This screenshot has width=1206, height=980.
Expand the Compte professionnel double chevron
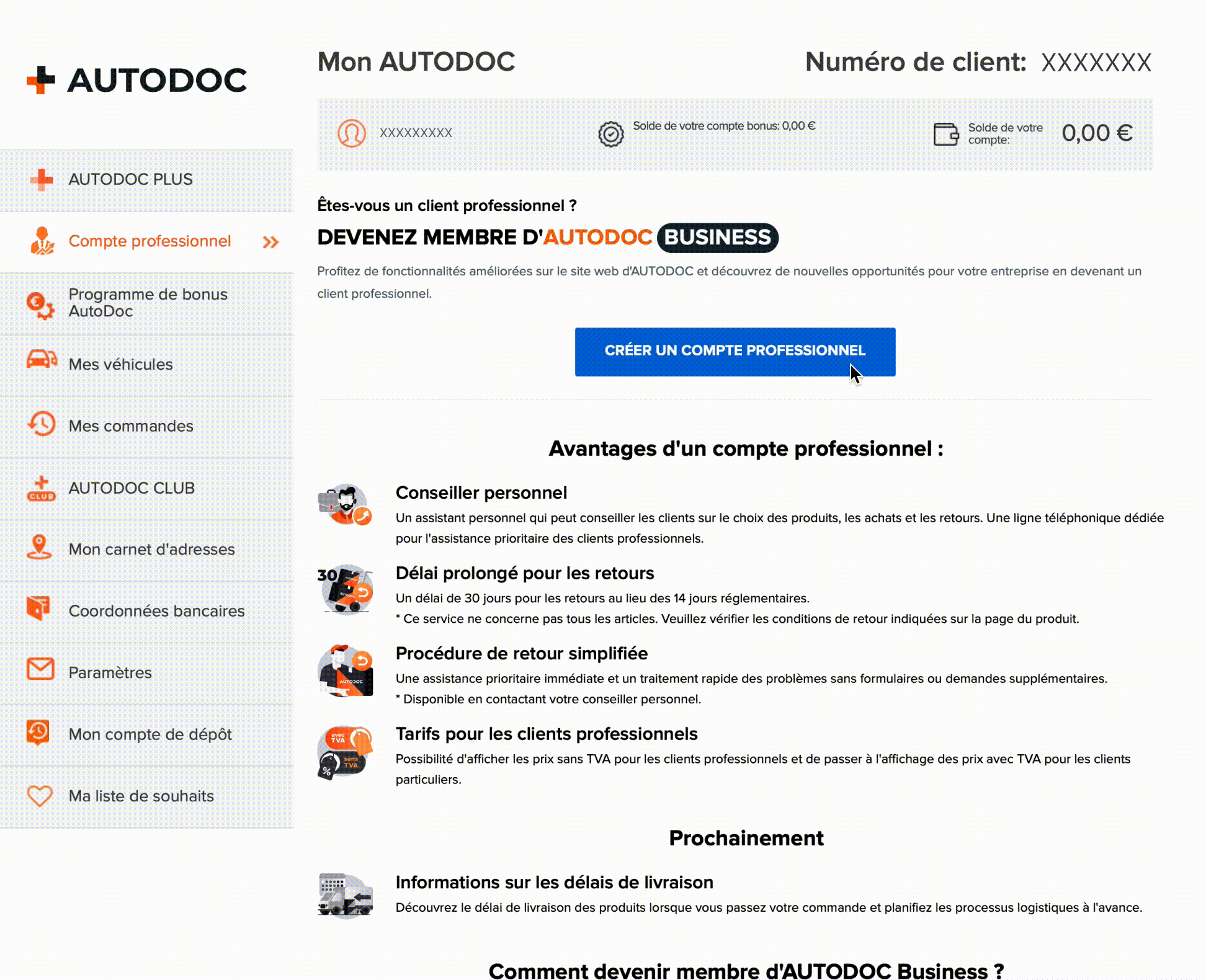pyautogui.click(x=270, y=242)
